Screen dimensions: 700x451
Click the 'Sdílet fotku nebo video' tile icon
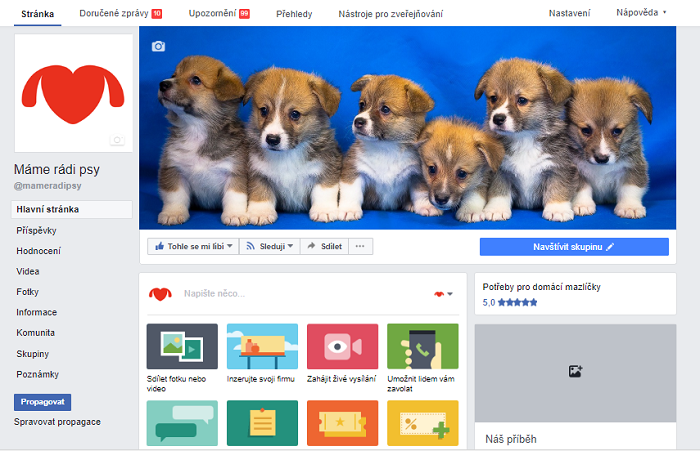click(x=182, y=346)
